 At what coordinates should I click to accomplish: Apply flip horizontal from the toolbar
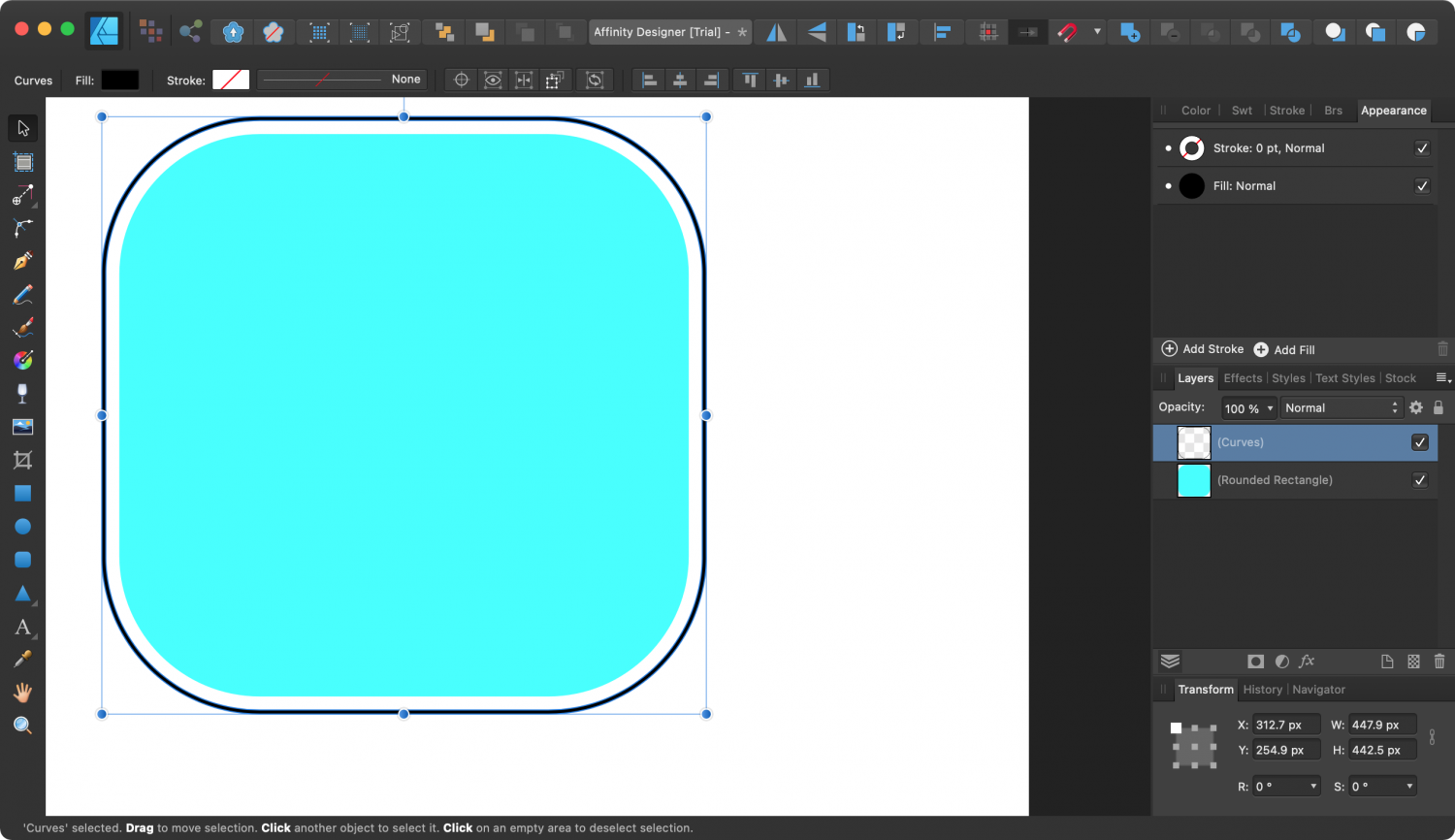(775, 31)
